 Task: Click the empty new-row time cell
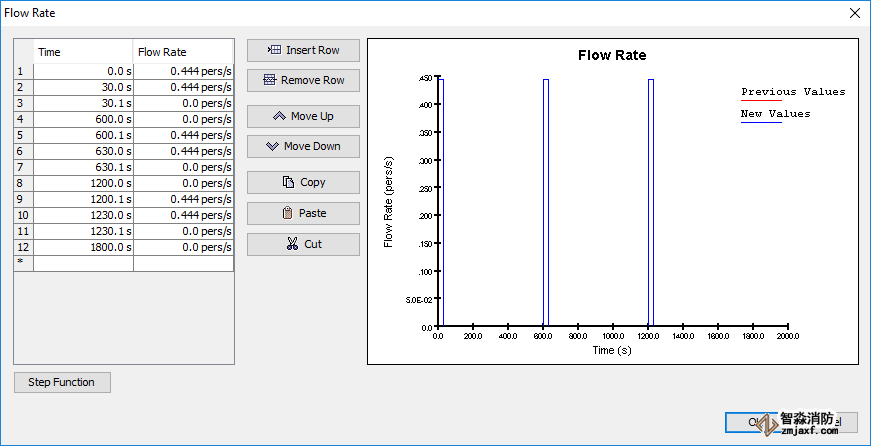tap(83, 263)
